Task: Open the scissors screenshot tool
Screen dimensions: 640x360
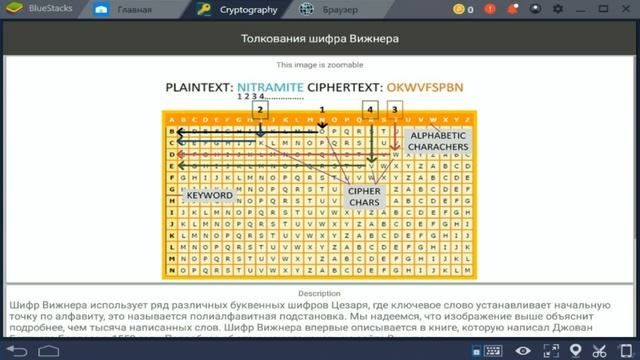Action: point(599,351)
